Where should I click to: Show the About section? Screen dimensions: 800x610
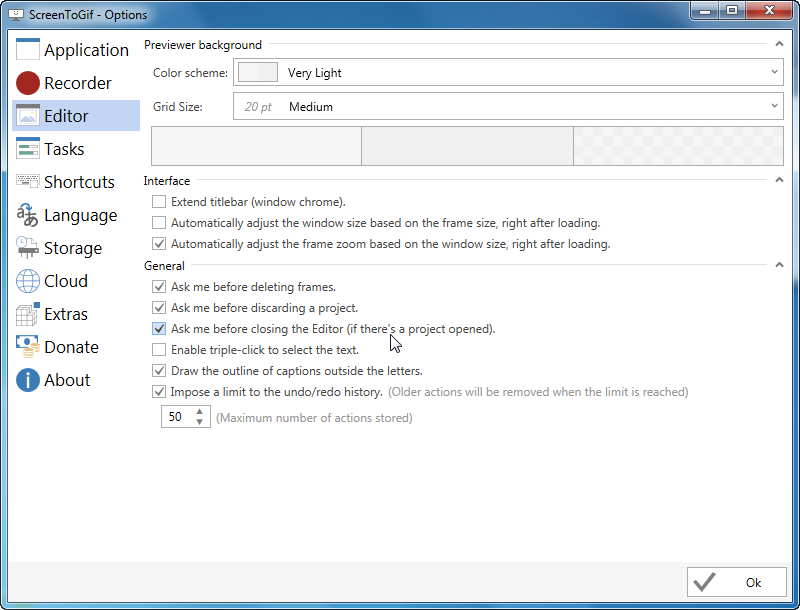coord(76,380)
